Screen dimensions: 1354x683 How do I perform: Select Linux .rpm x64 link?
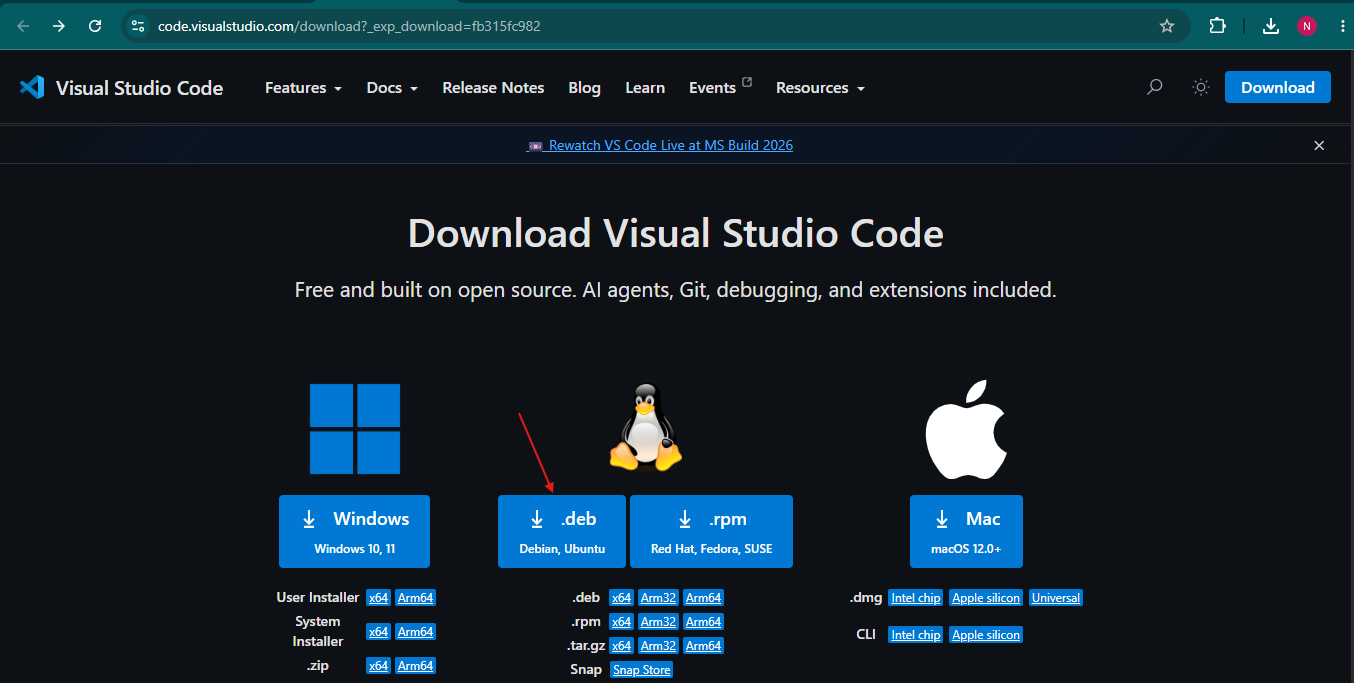click(621, 622)
